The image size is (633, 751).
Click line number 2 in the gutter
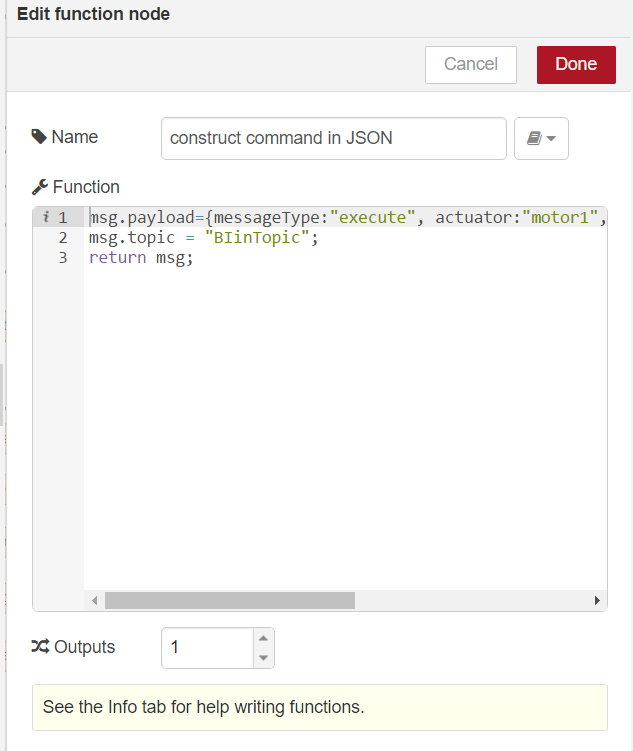click(63, 237)
